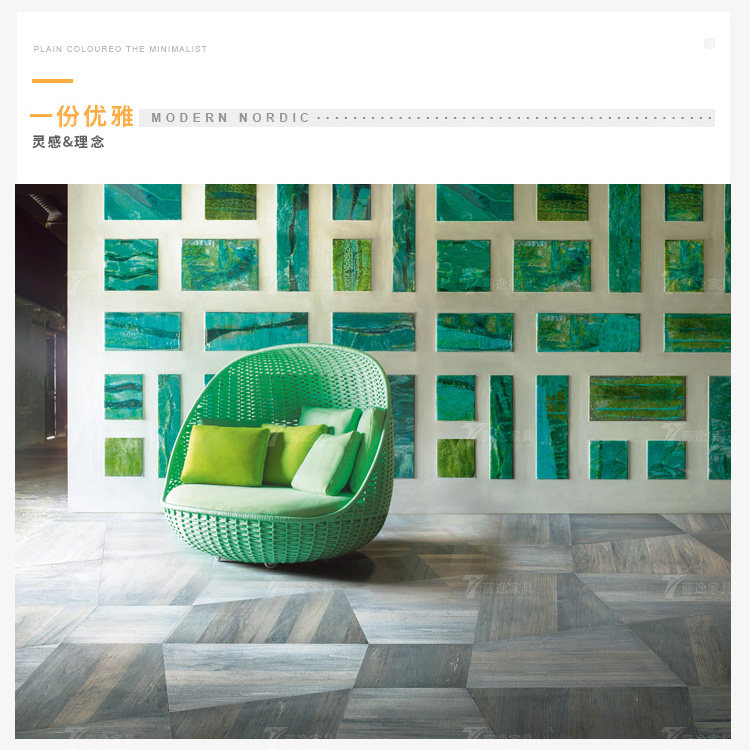Click the orange '一份优雅' heading
The height and width of the screenshot is (750, 750).
coord(81,117)
